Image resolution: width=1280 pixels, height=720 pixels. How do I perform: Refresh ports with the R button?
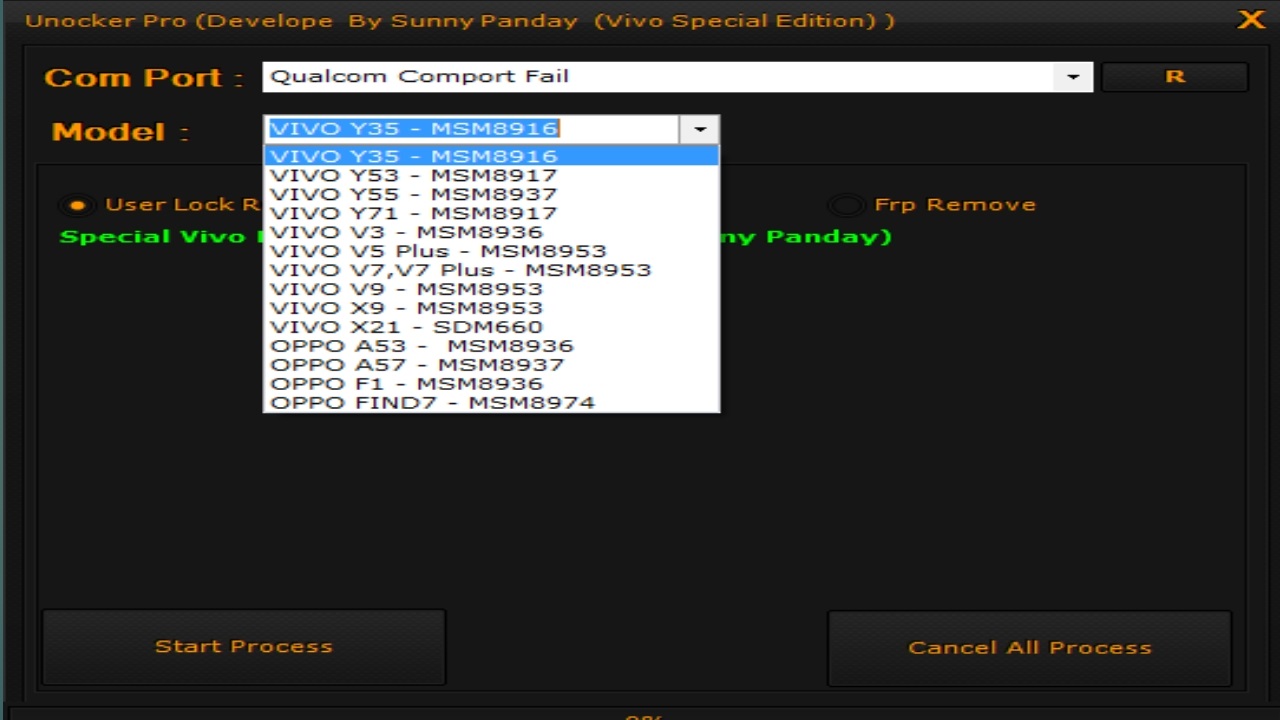[x=1175, y=77]
